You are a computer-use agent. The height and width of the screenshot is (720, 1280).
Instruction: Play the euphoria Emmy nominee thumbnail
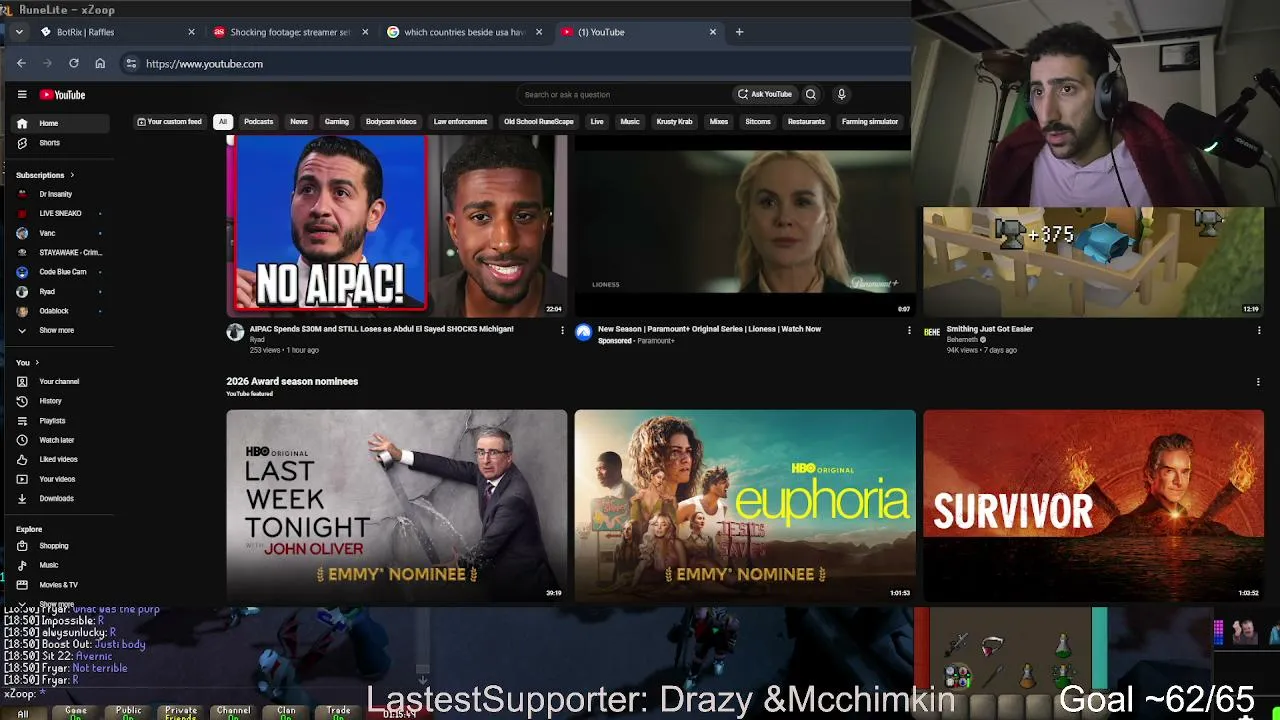click(745, 505)
